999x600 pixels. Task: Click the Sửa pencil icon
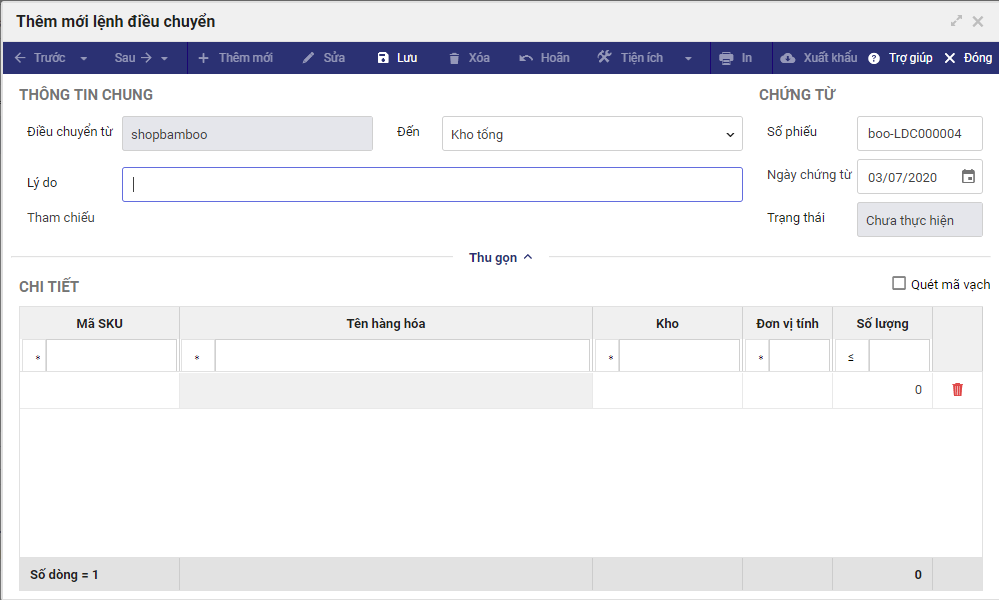coord(309,58)
